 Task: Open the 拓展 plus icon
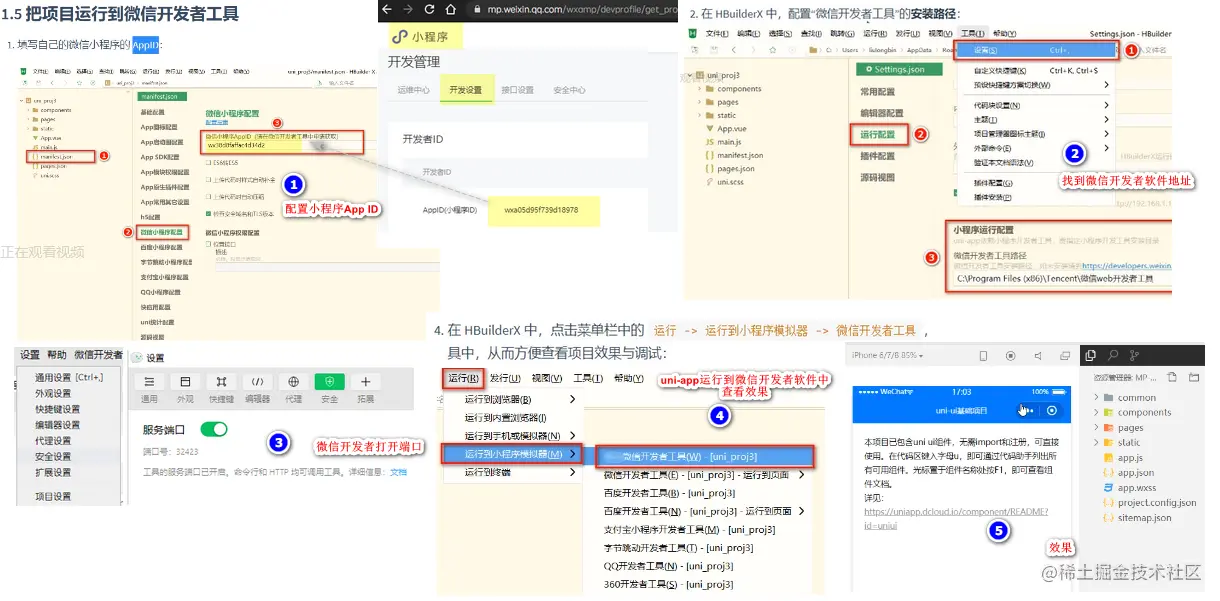(x=365, y=382)
